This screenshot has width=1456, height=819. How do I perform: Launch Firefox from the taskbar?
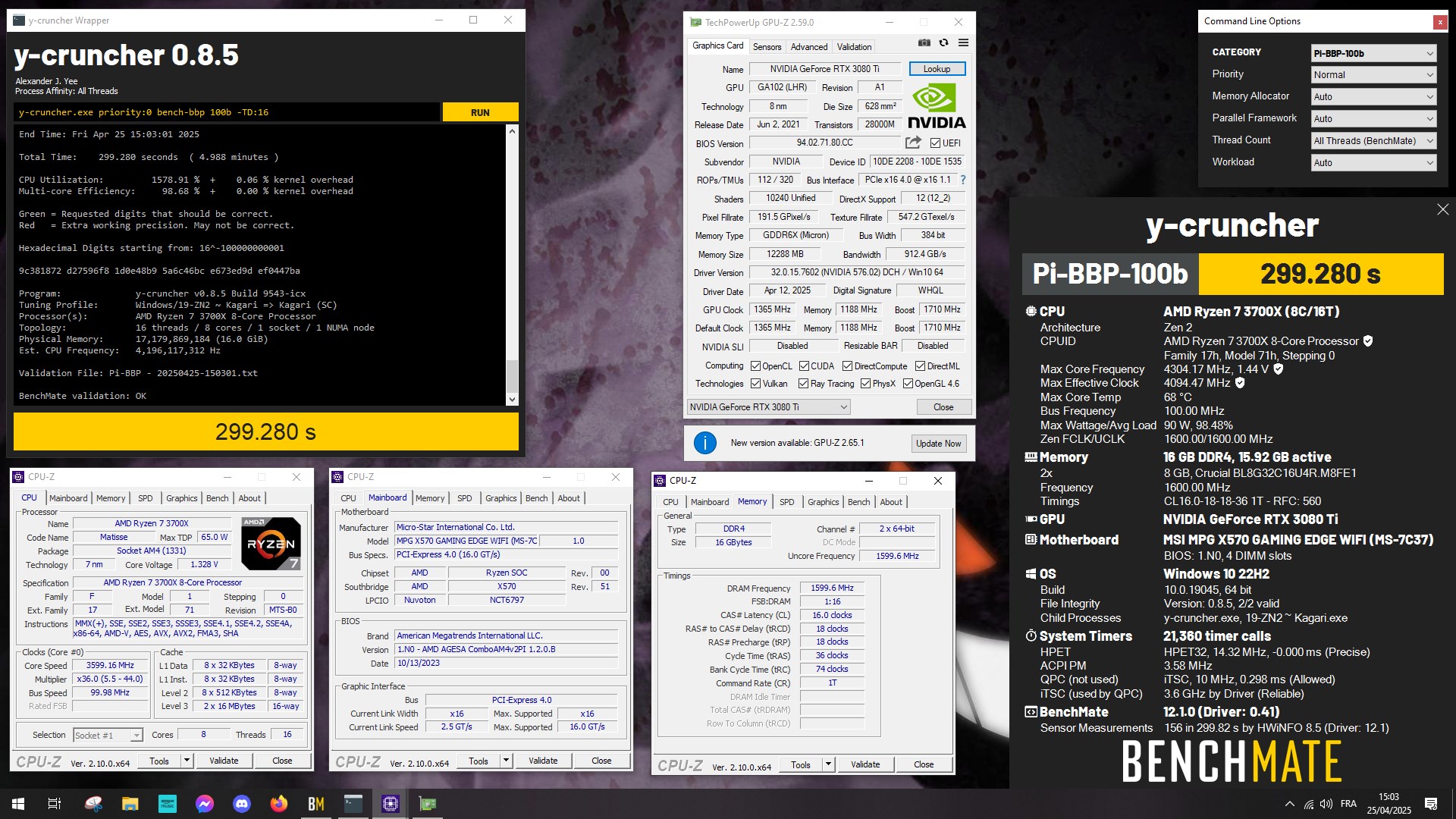(279, 804)
